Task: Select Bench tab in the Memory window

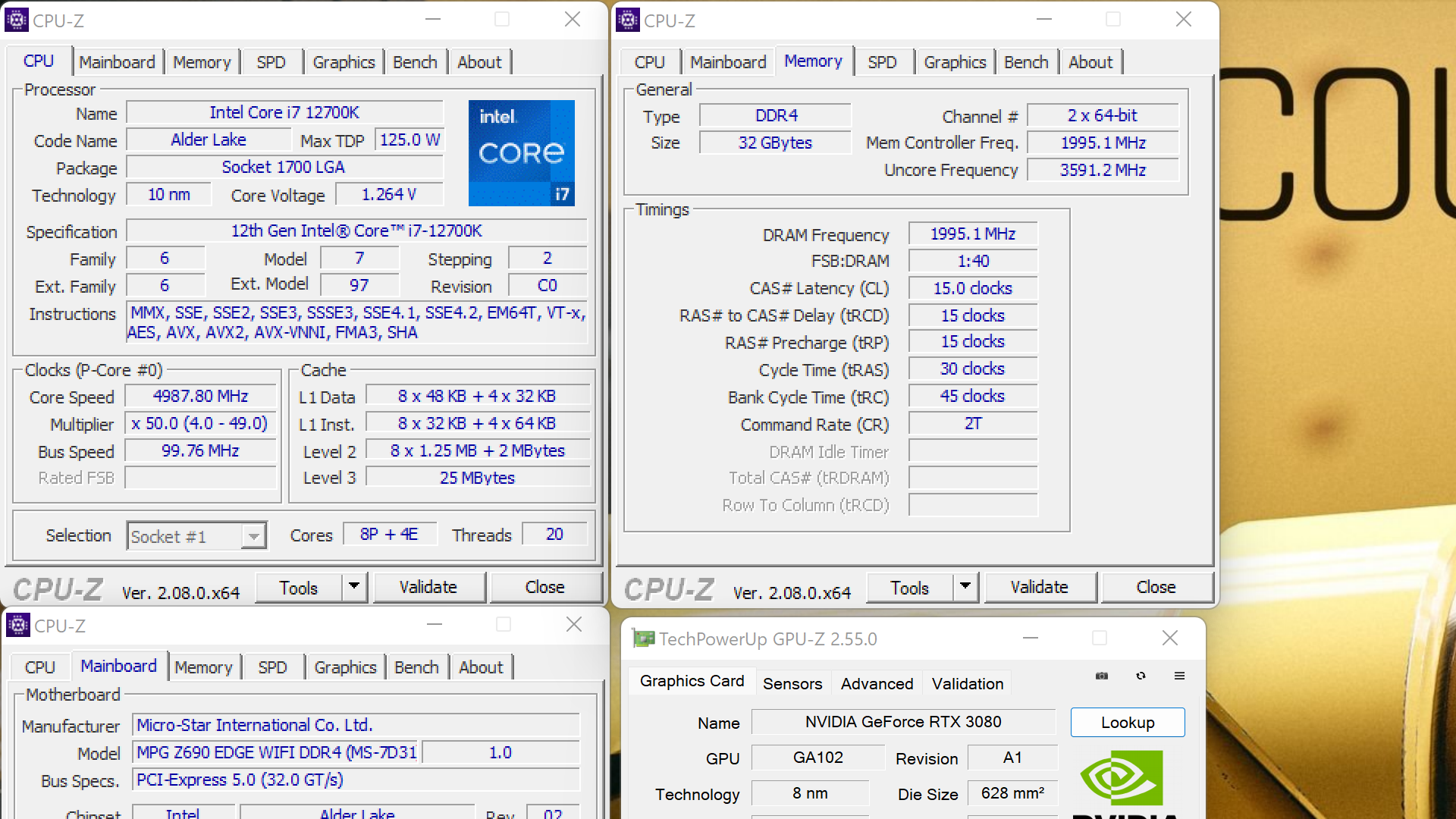Action: point(1026,62)
